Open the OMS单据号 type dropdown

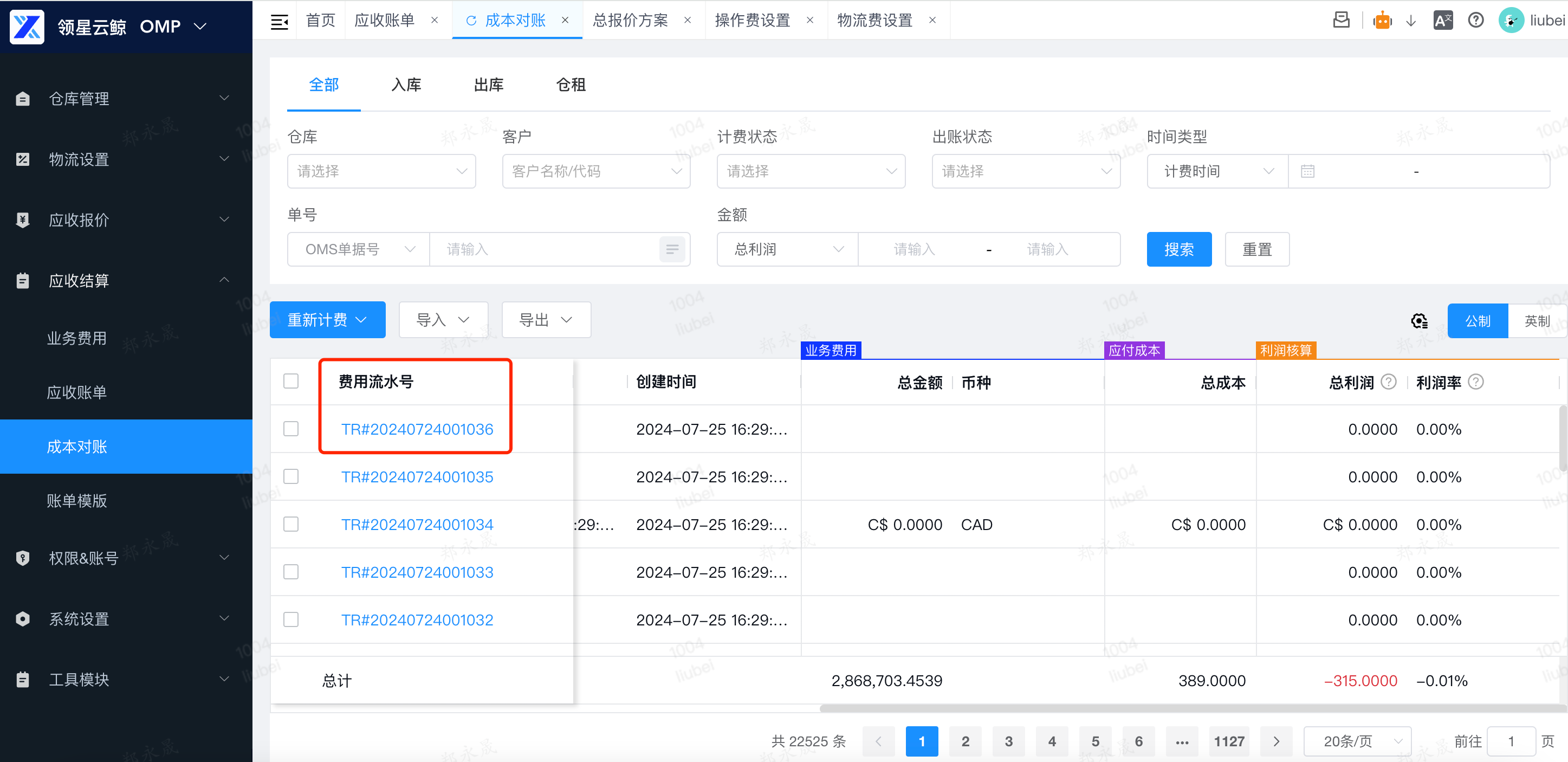click(359, 249)
